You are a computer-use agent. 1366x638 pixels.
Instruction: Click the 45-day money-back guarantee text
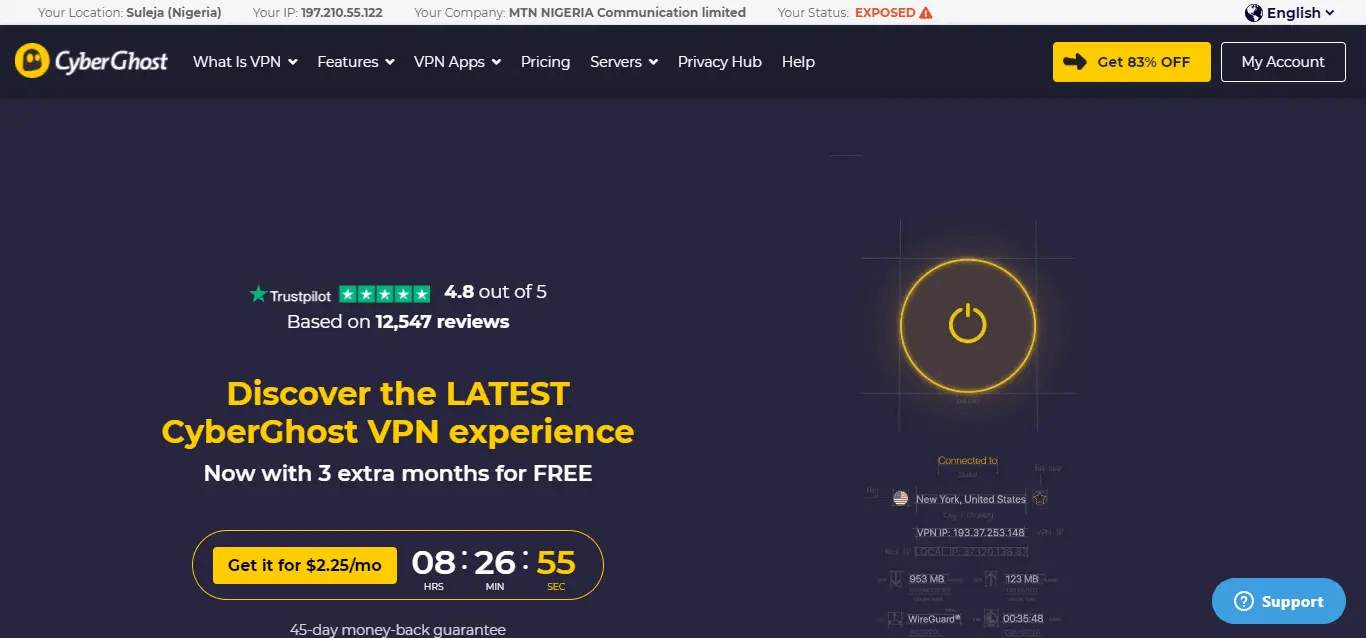(398, 630)
